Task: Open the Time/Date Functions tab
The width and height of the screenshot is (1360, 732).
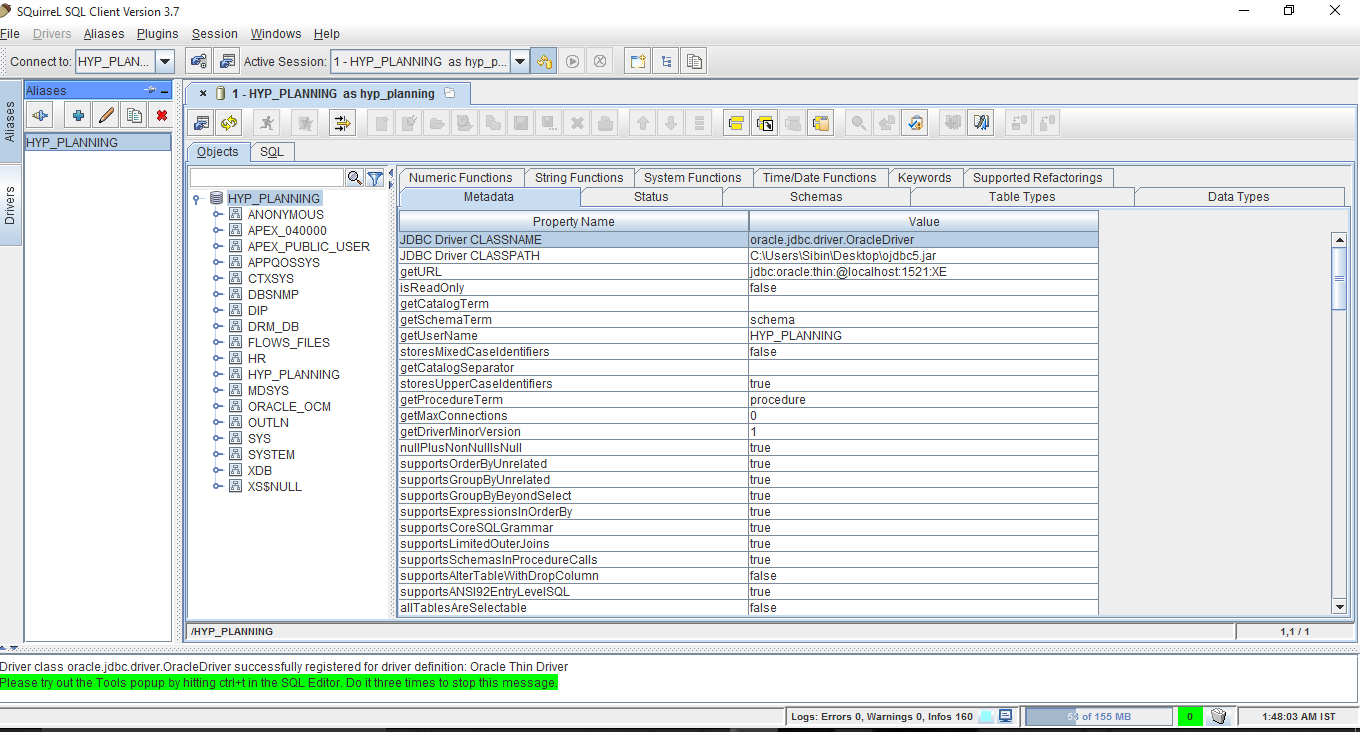Action: click(x=819, y=178)
